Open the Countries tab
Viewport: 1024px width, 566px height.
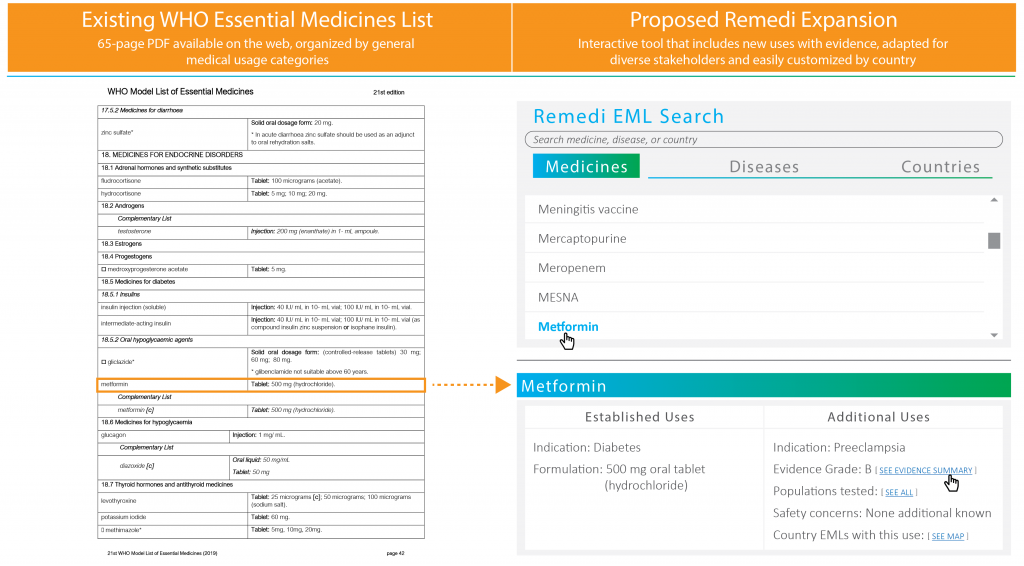[940, 167]
